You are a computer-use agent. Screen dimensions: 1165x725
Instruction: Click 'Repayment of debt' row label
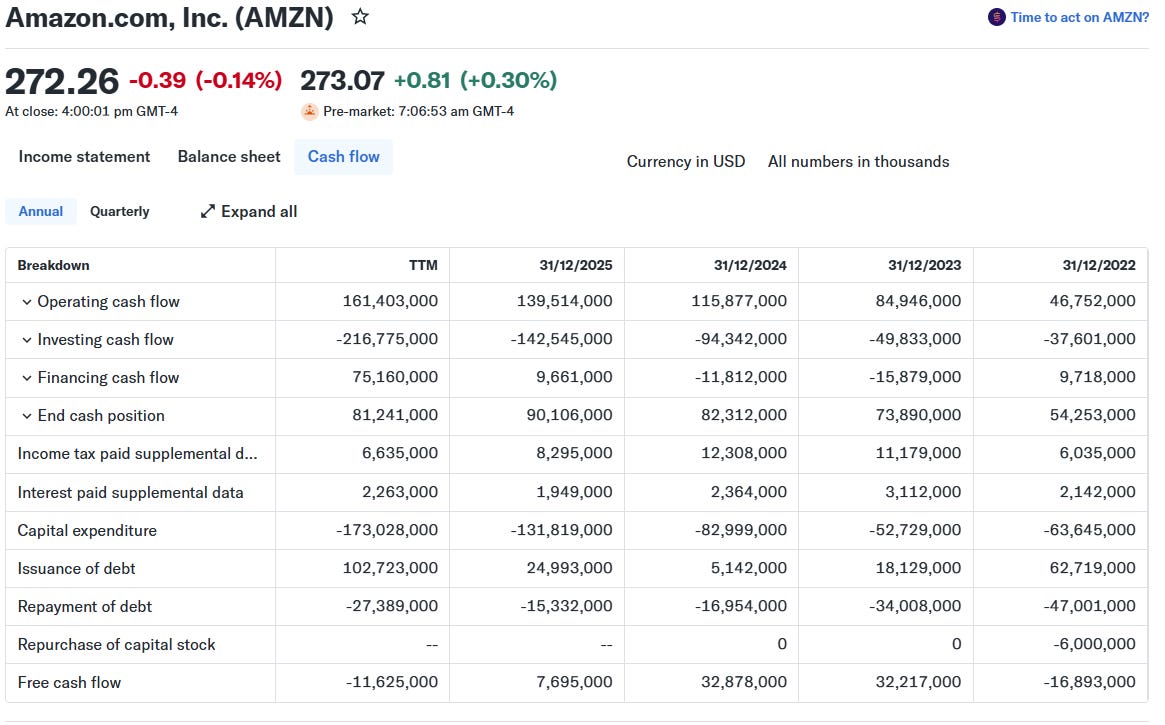tap(84, 606)
